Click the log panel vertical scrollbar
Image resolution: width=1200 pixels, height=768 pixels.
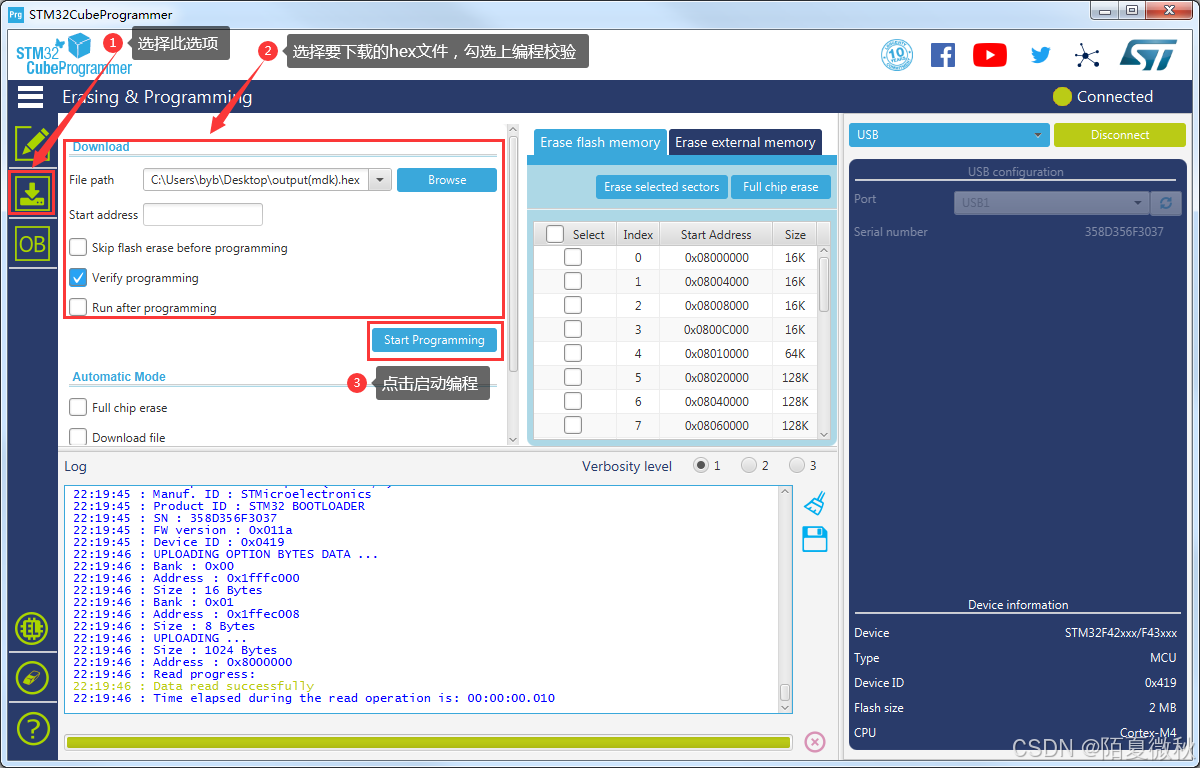coord(785,599)
